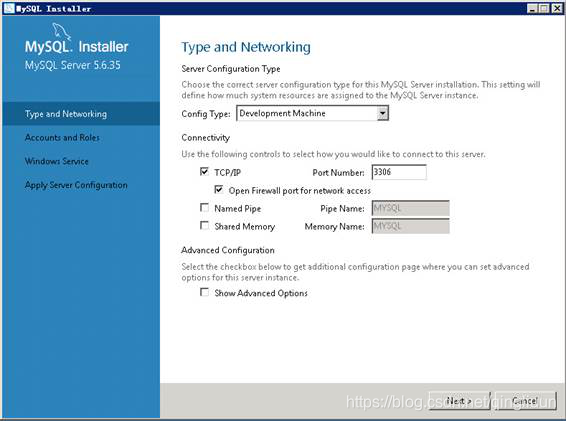Click the Next button
This screenshot has width=566, height=421.
click(459, 401)
